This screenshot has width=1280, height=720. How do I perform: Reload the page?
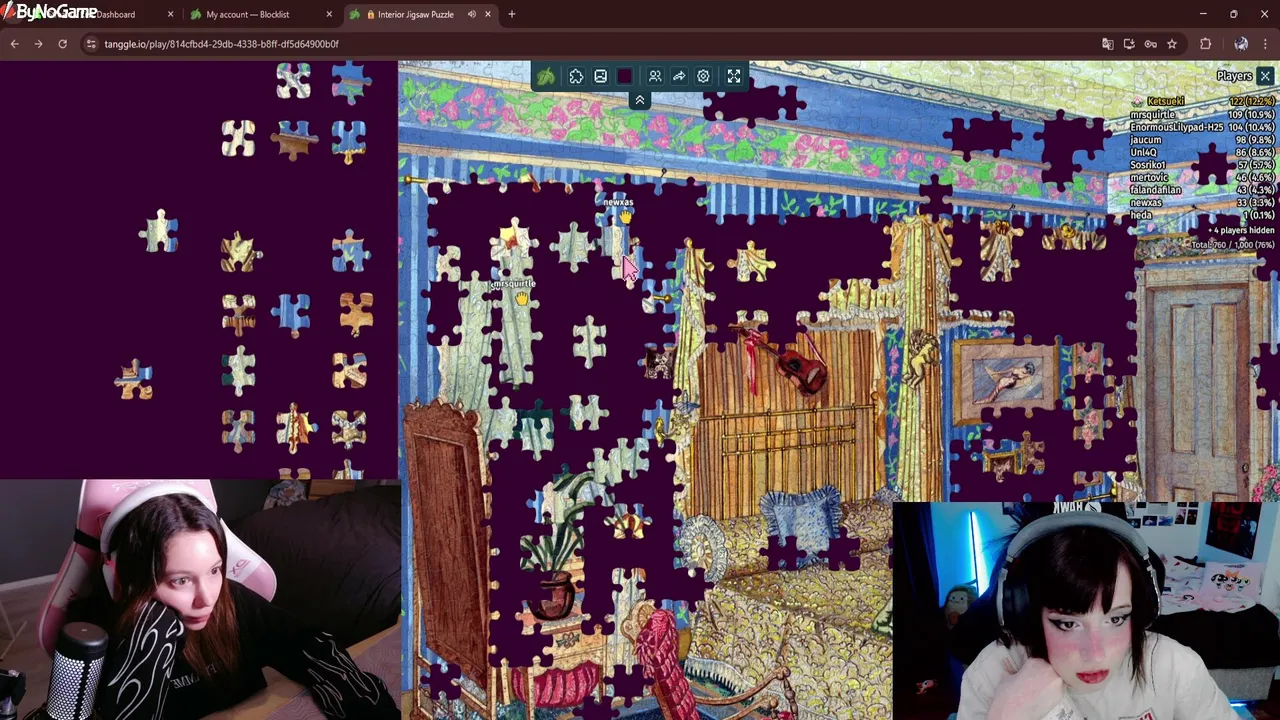(x=62, y=44)
